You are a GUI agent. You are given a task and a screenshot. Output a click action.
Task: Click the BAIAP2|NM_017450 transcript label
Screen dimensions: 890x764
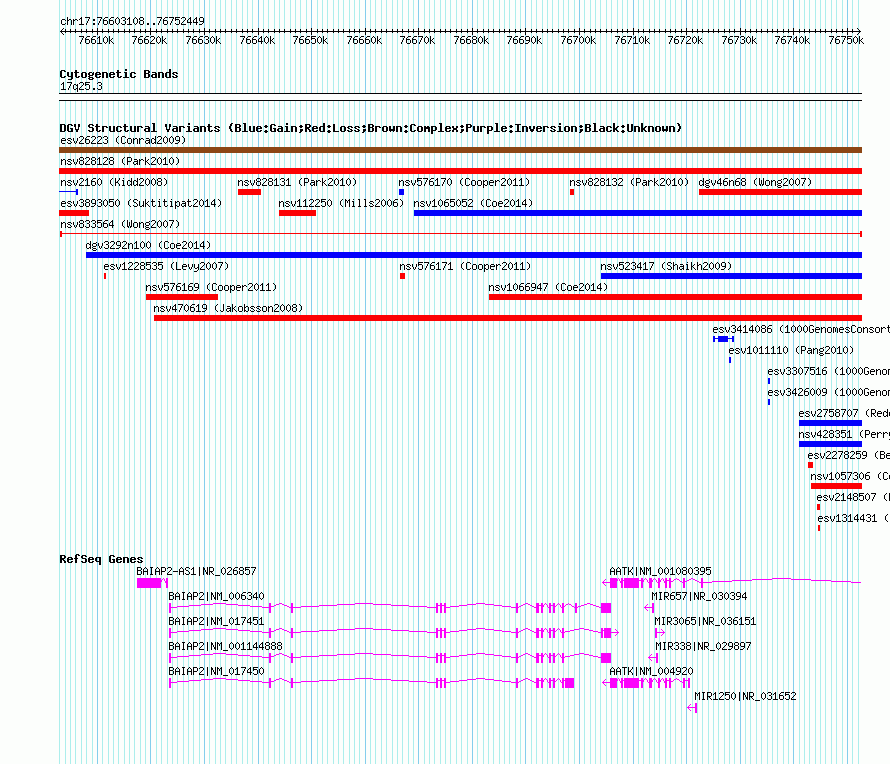(216, 671)
